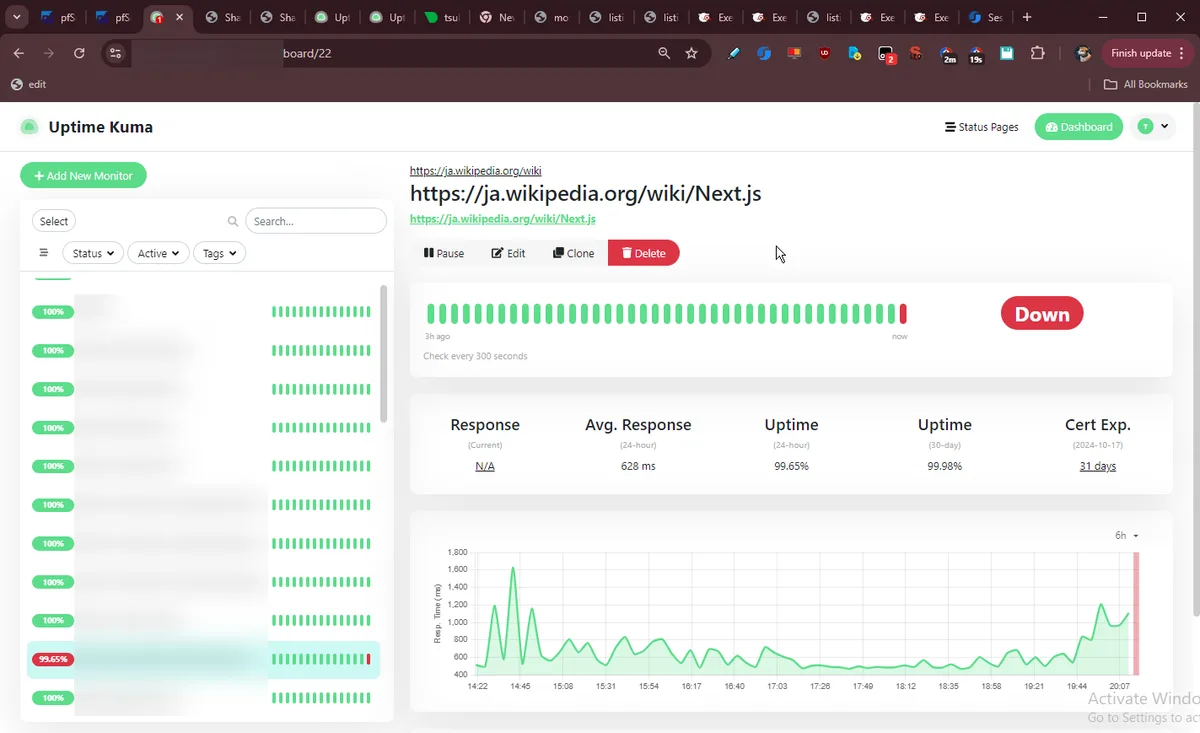1200x733 pixels.
Task: Toggle the Select monitors mode
Action: tap(54, 221)
